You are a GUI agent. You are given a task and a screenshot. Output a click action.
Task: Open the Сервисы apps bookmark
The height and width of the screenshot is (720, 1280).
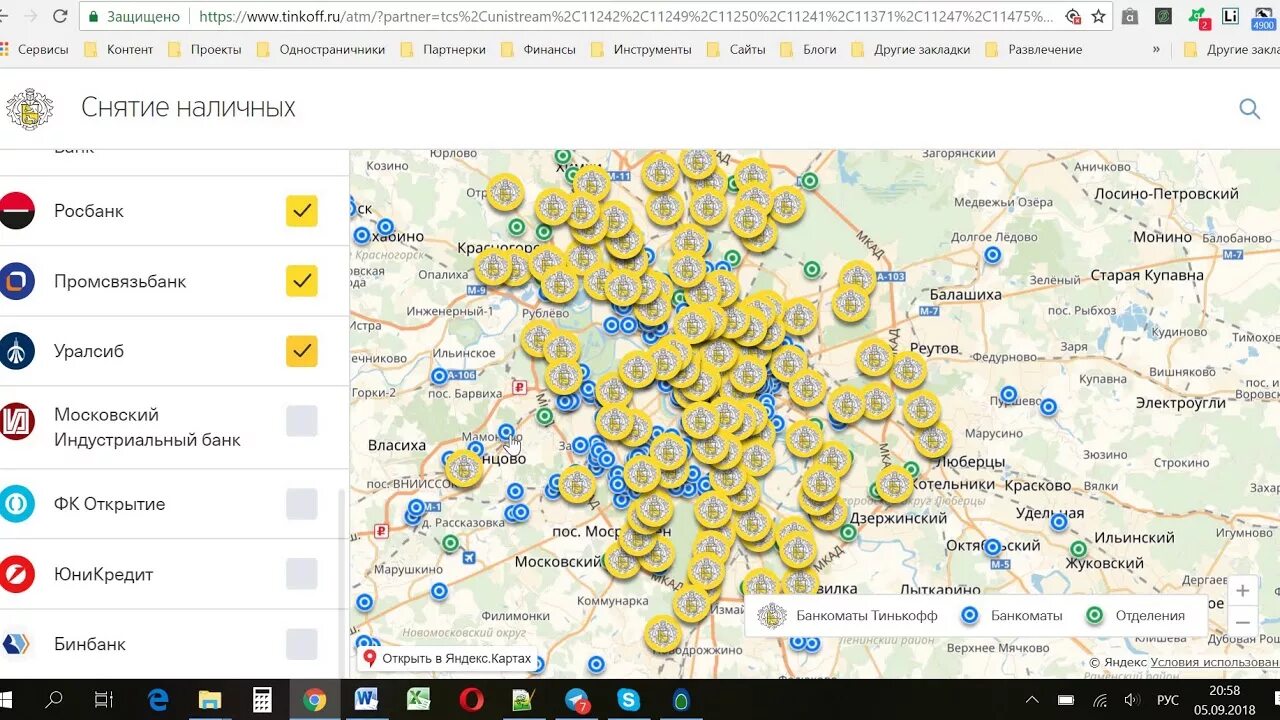coord(35,49)
